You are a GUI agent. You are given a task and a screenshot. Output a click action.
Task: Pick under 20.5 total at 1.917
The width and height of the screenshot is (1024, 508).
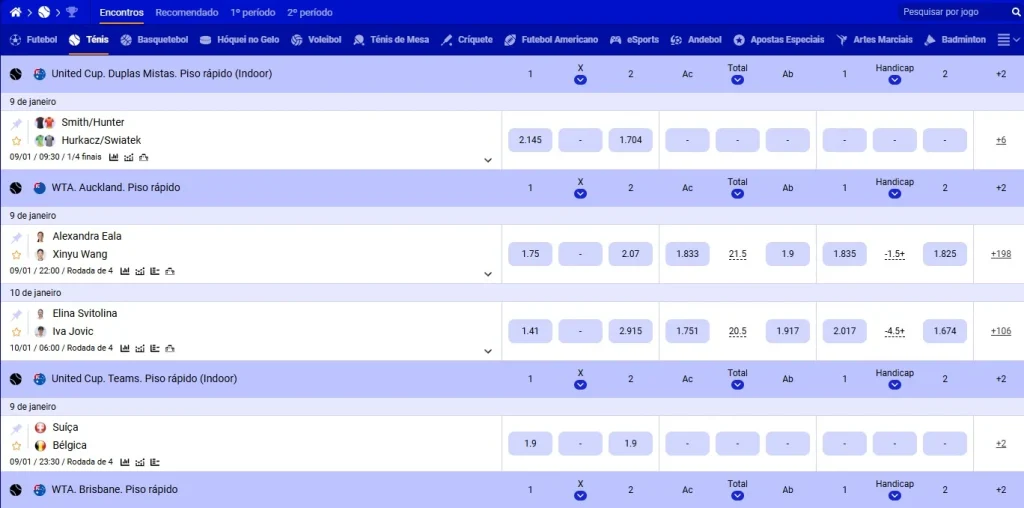point(788,331)
